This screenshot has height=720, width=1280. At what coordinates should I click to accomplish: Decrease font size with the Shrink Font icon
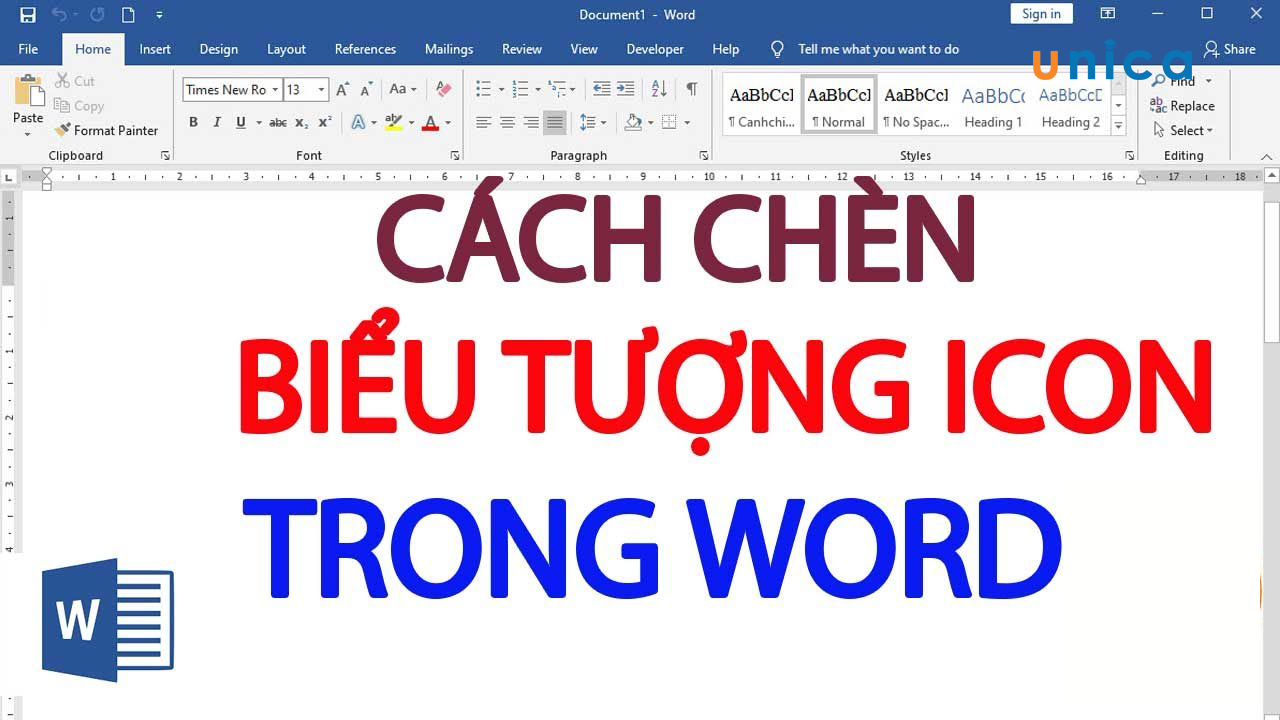(366, 90)
